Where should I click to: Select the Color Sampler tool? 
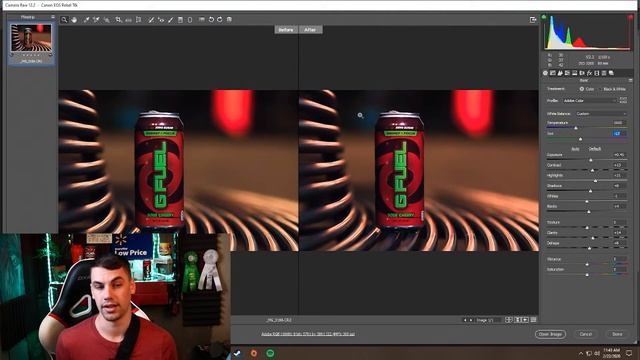pos(96,20)
